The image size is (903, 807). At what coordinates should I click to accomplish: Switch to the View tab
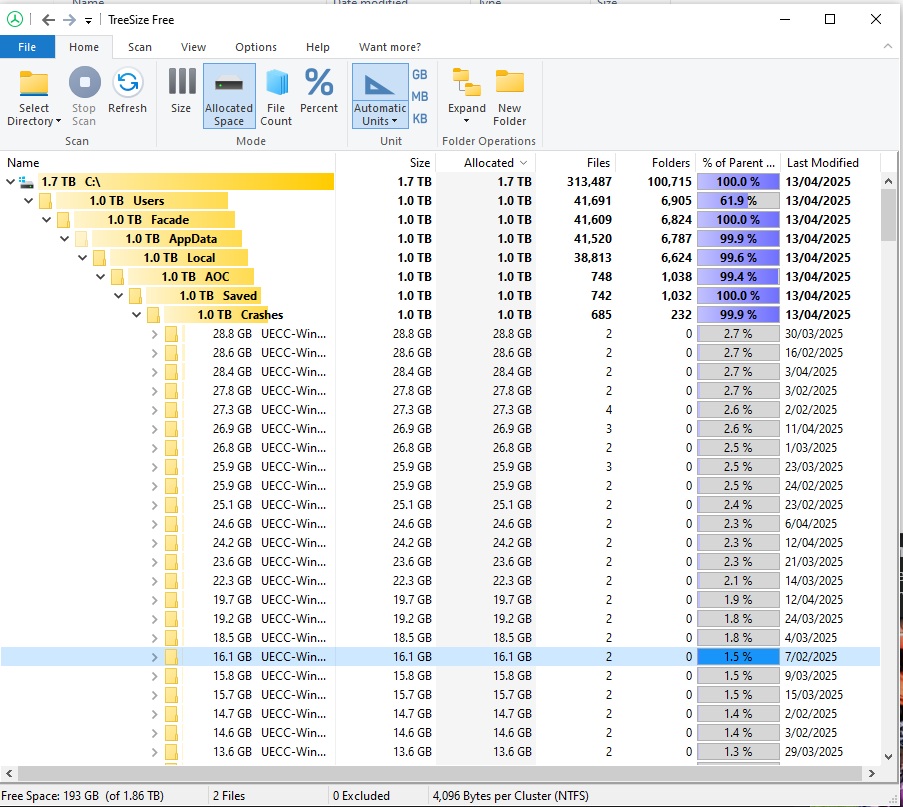click(x=194, y=47)
